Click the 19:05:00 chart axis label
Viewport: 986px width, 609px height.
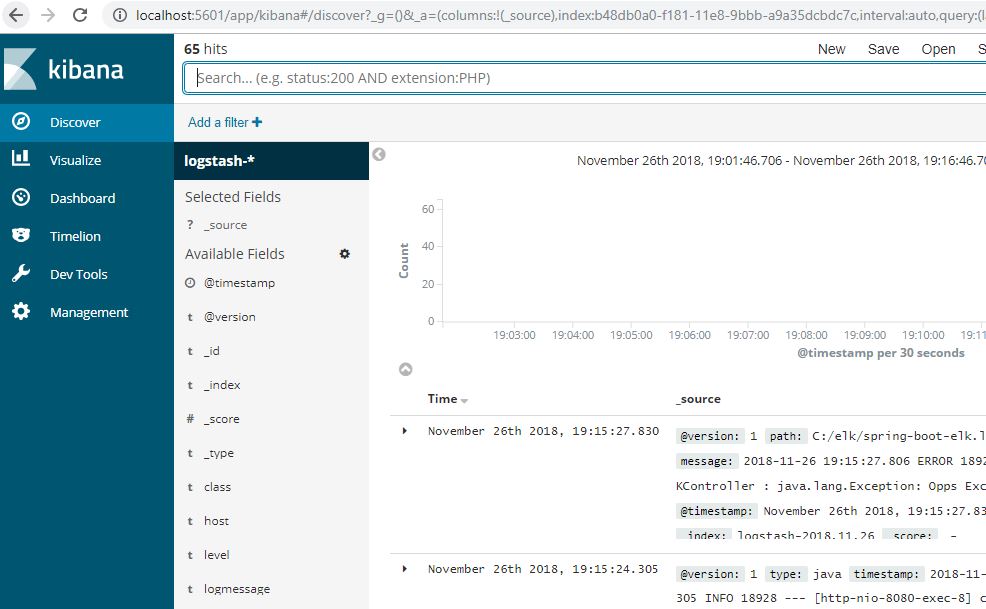click(x=631, y=335)
